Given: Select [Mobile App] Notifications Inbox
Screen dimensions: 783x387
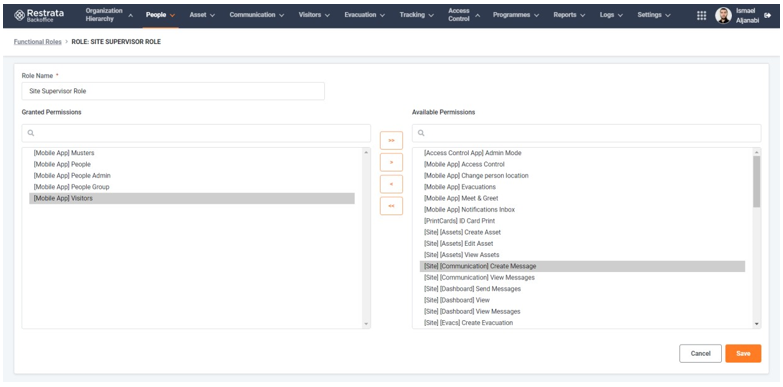Looking at the screenshot, I should click(582, 210).
